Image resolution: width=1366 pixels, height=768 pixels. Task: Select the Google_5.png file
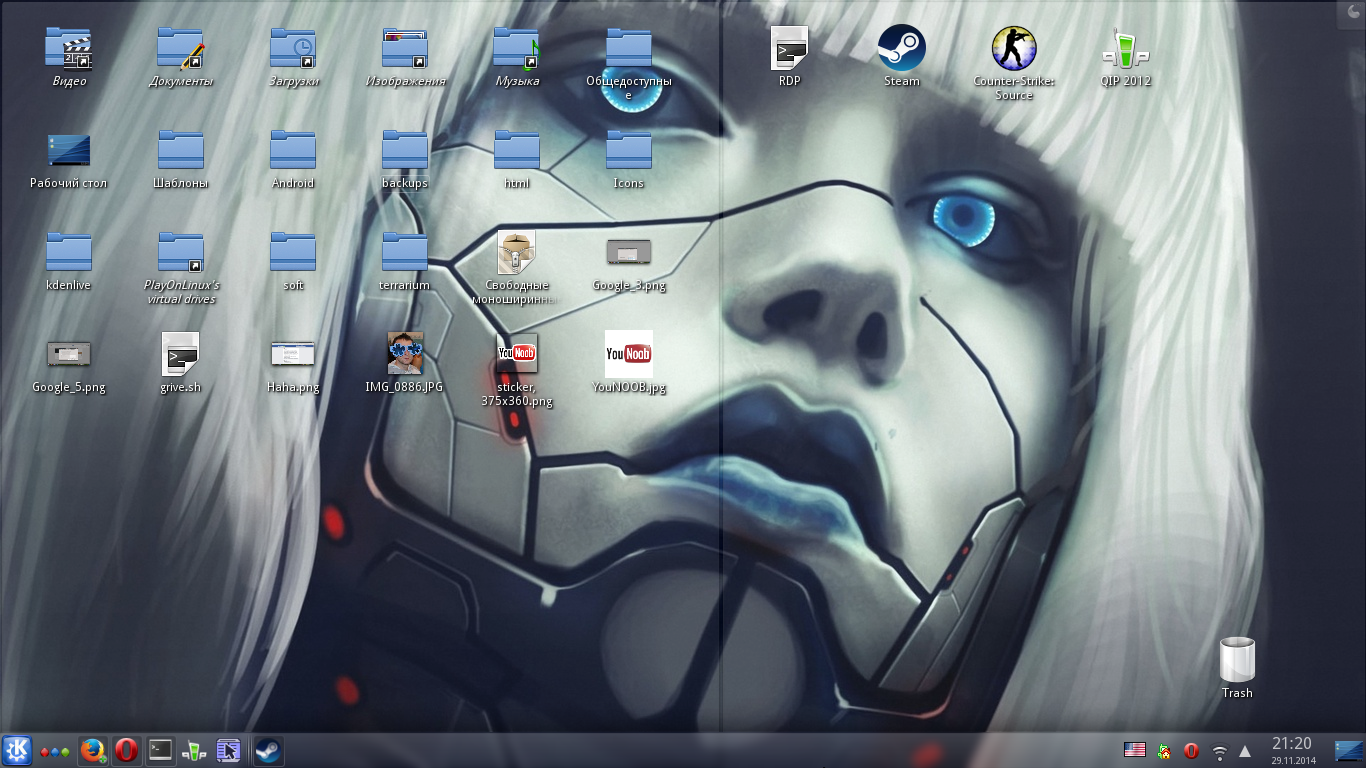click(x=69, y=354)
